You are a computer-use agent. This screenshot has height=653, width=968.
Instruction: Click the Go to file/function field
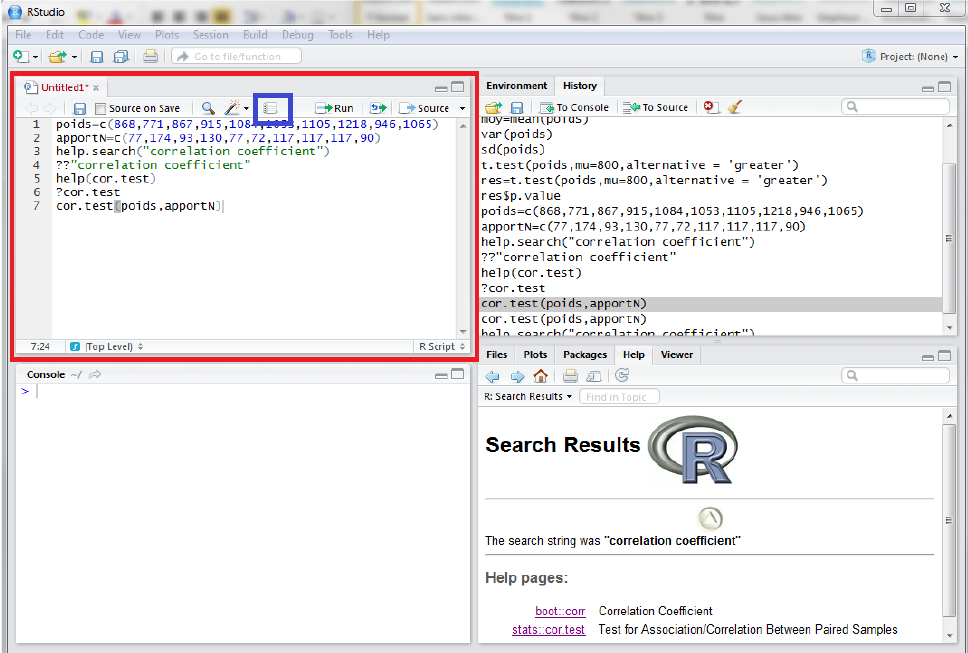tap(236, 56)
